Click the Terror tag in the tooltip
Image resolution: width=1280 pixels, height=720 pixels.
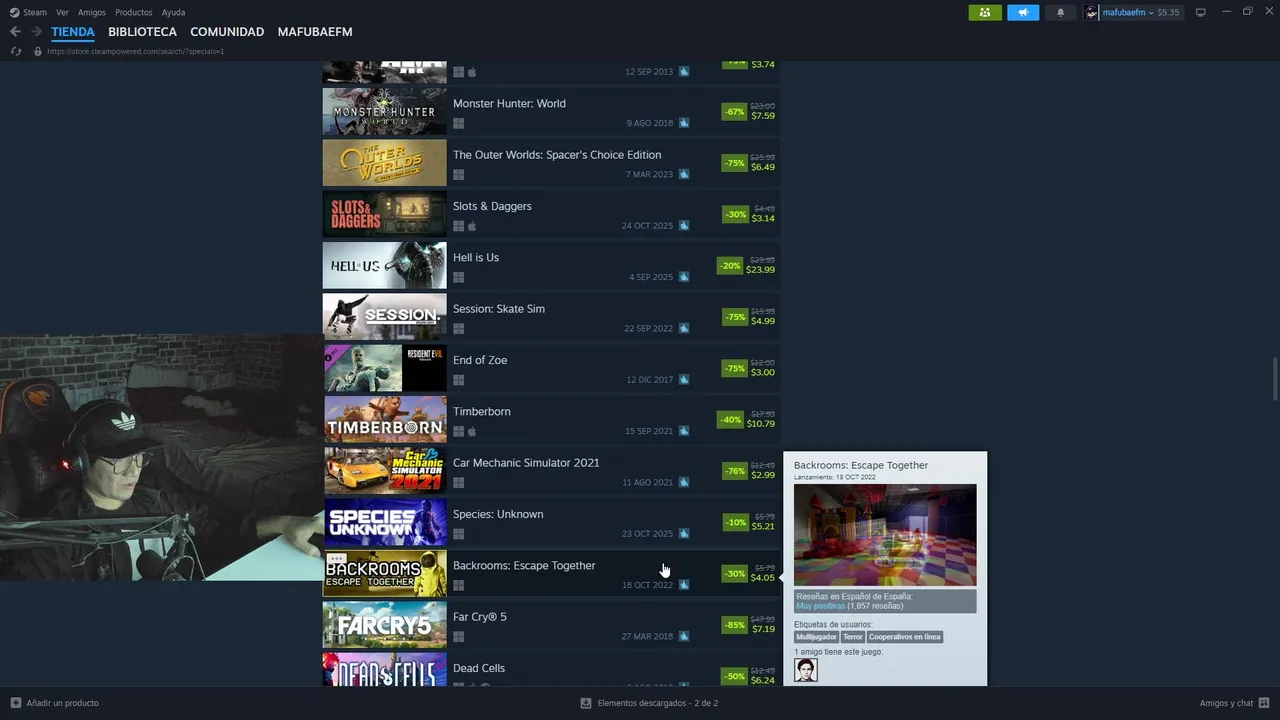[x=853, y=637]
